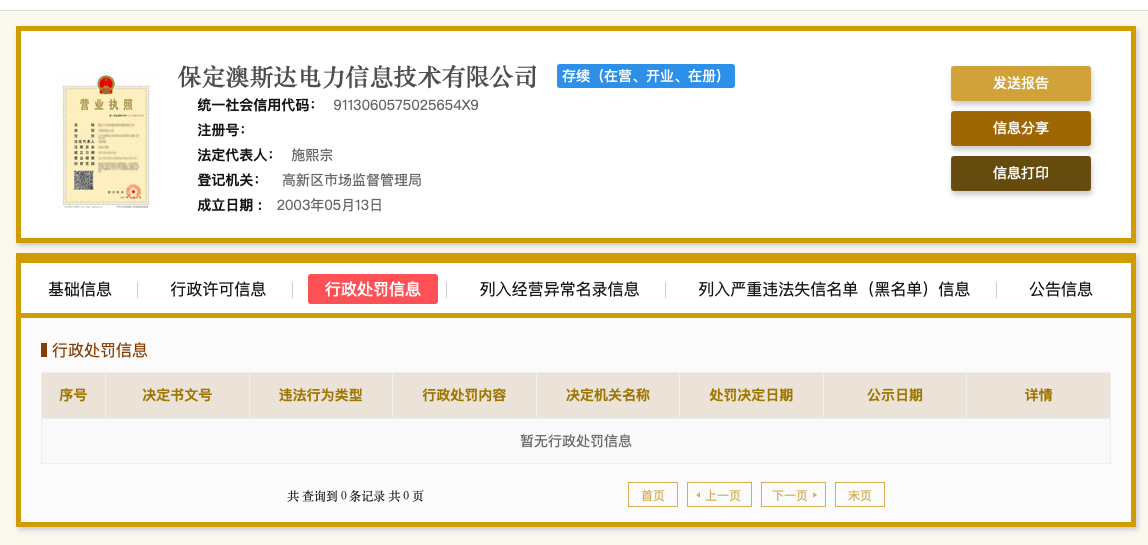
Task: Click the 决定书文号 column header
Action: pos(177,396)
